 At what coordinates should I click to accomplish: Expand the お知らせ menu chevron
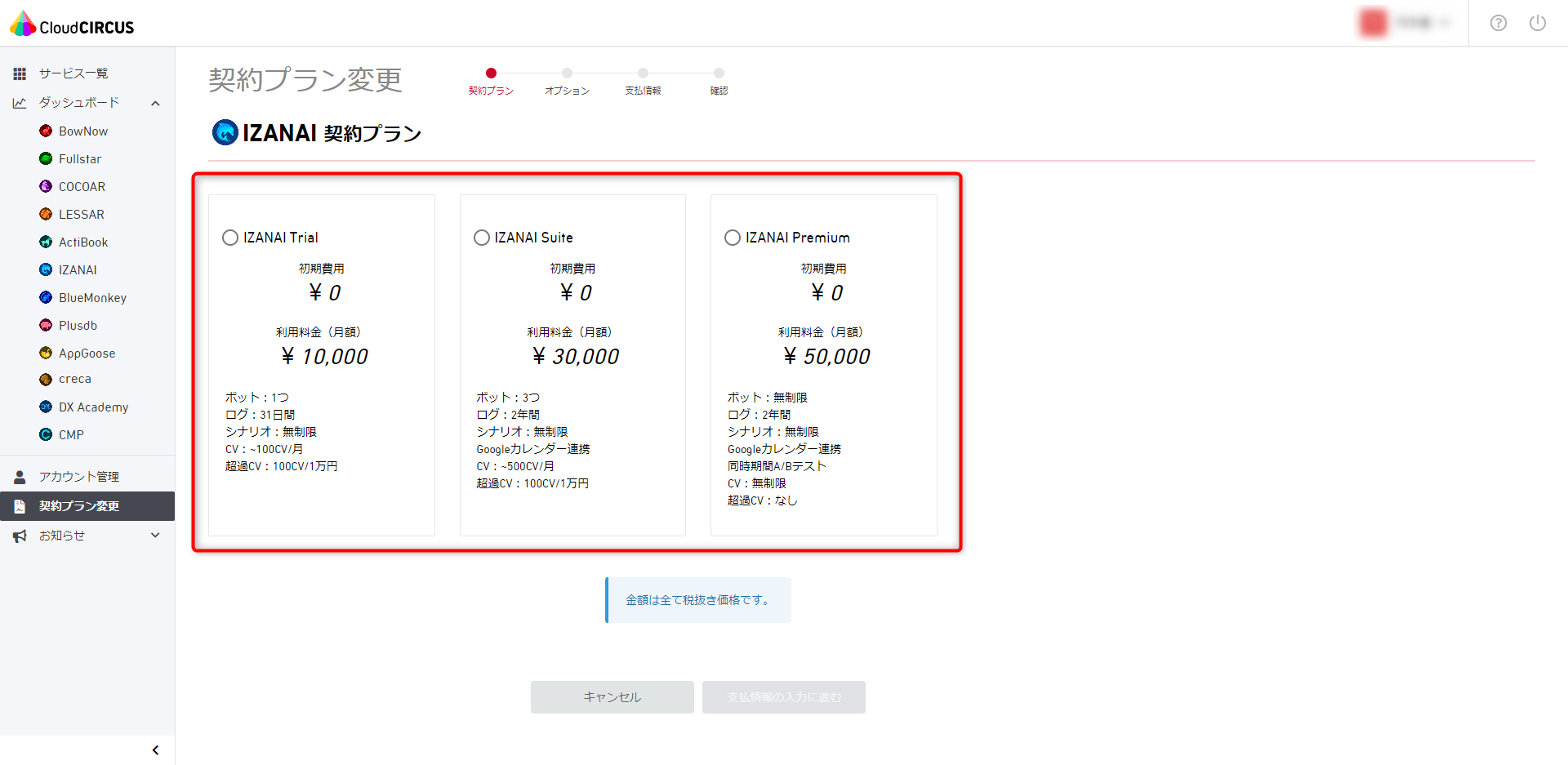tap(155, 536)
